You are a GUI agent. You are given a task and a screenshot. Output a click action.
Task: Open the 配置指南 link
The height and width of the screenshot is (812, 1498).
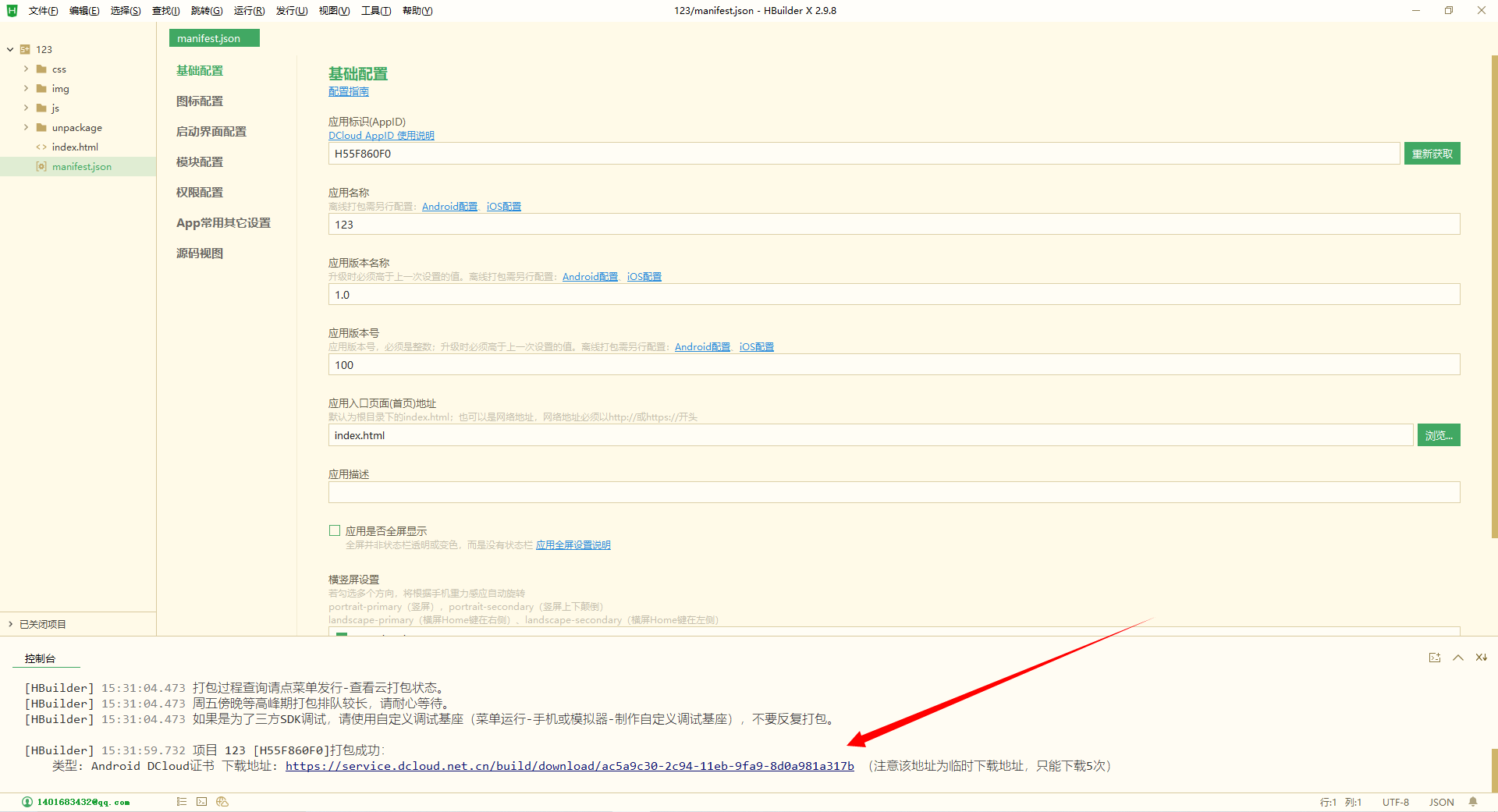[x=349, y=91]
